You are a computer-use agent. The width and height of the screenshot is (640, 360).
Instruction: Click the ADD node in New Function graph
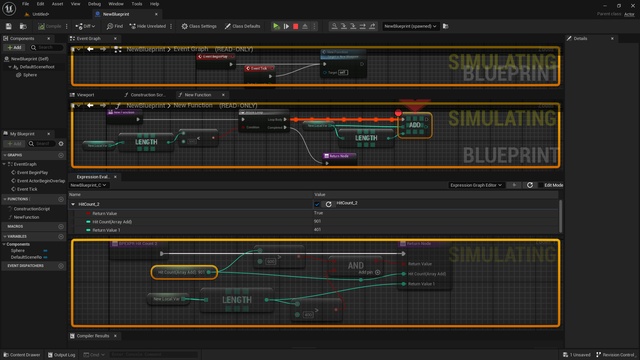pos(415,125)
